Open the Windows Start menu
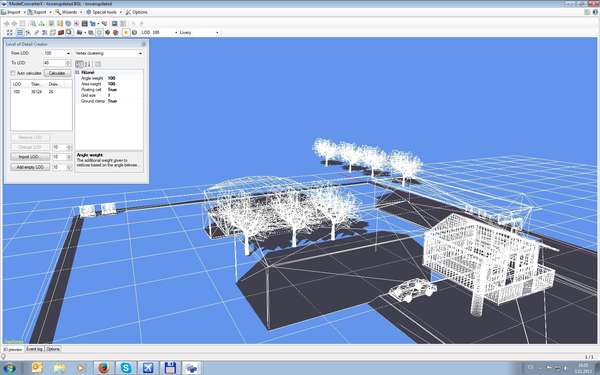The image size is (600, 375). pyautogui.click(x=9, y=368)
